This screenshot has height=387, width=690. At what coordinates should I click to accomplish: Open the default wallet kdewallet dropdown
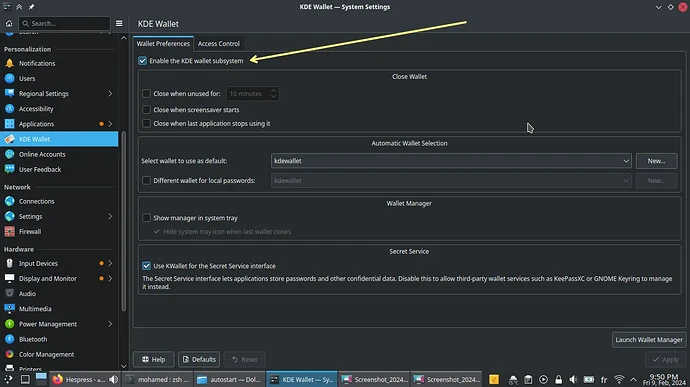click(x=451, y=161)
